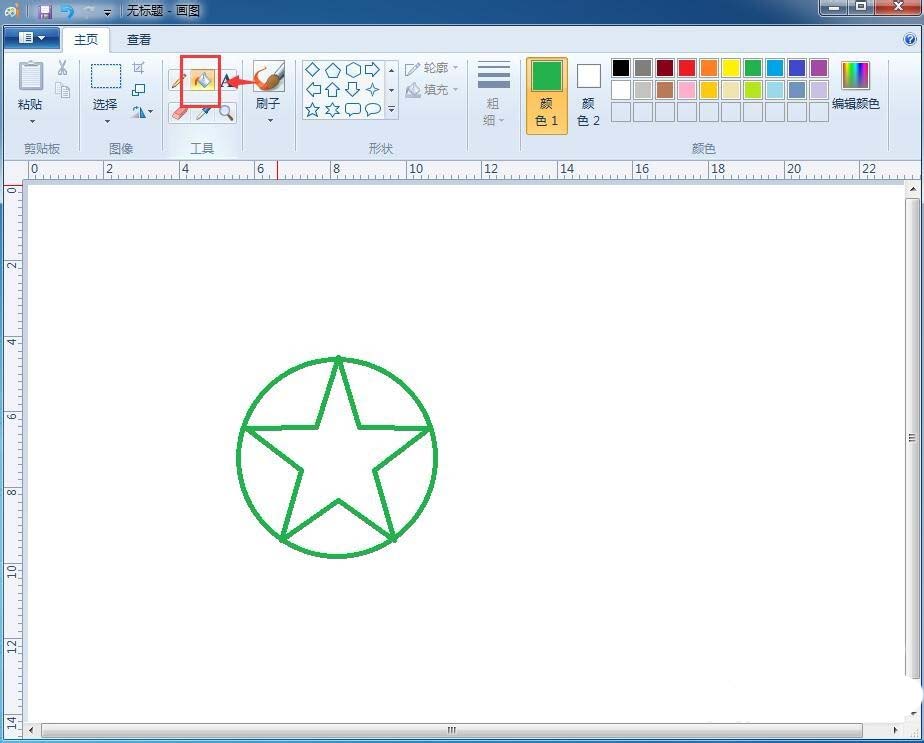This screenshot has width=924, height=743.
Task: Click the horizontal scrollbar right arrow
Action: point(896,731)
